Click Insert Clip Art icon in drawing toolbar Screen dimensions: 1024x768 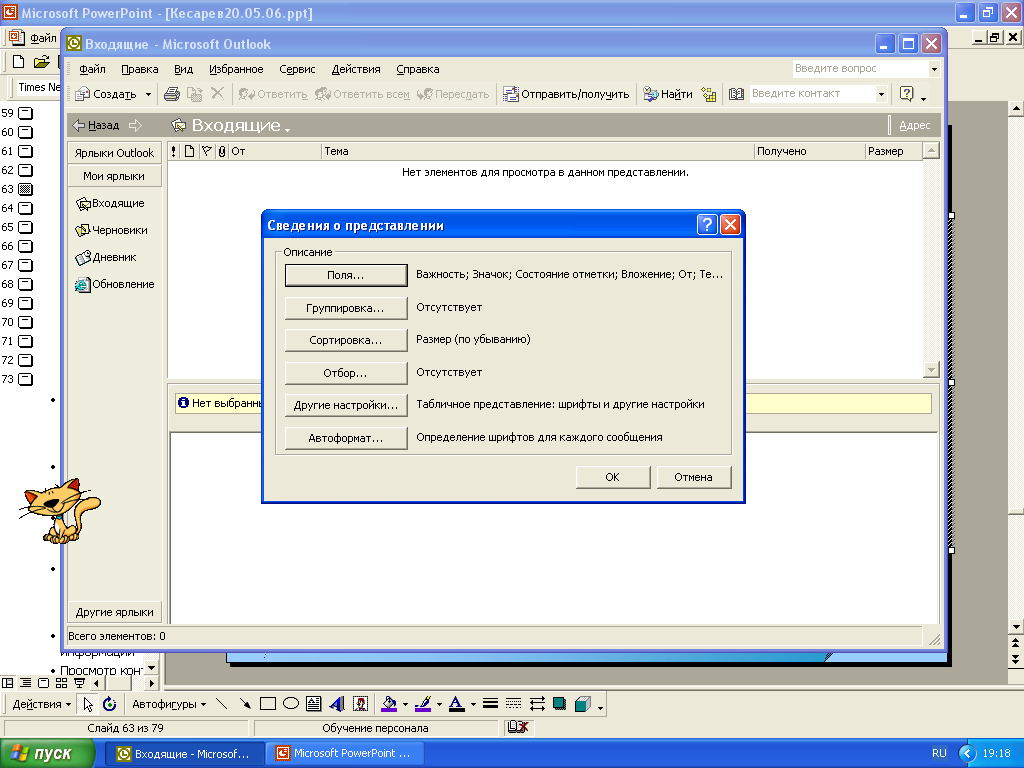360,704
